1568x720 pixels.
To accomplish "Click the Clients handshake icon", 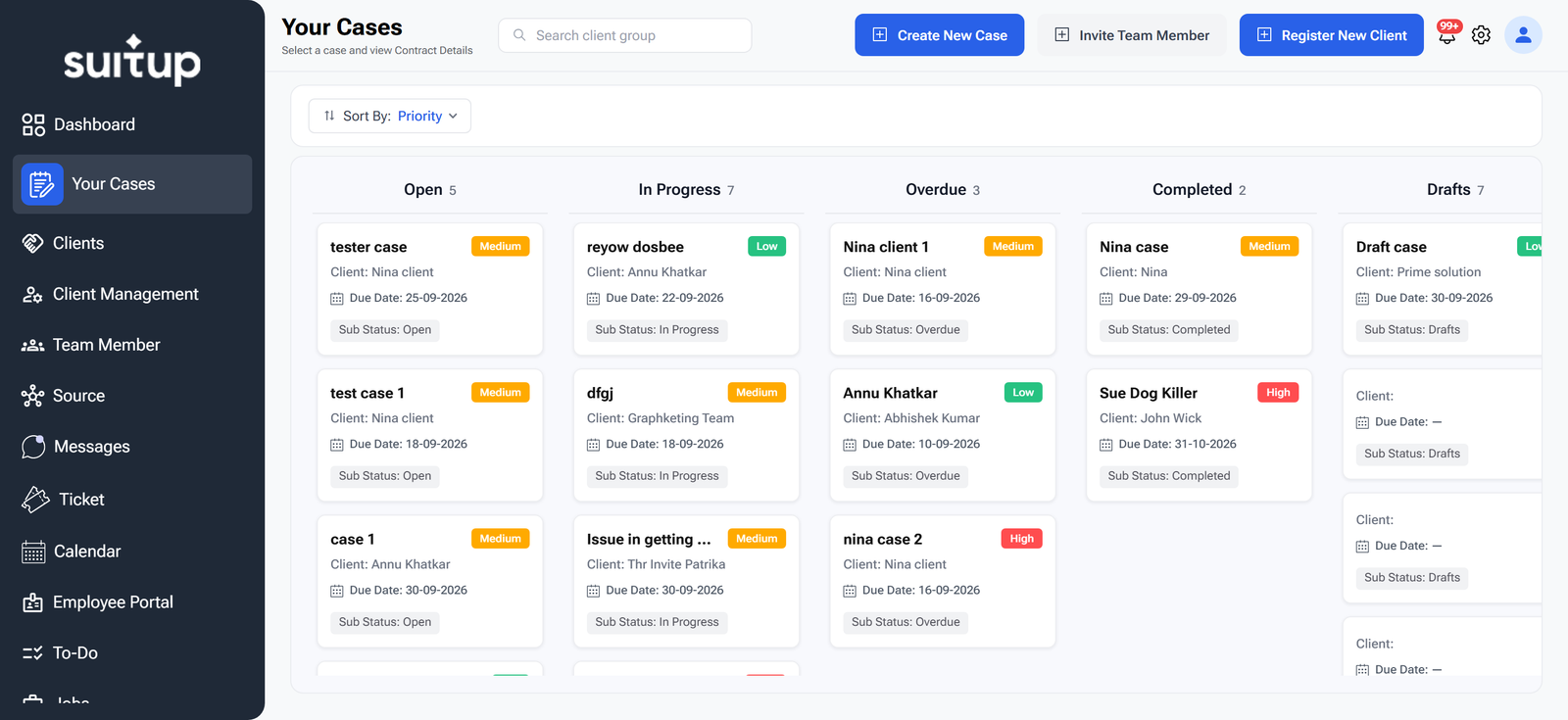I will pyautogui.click(x=33, y=243).
